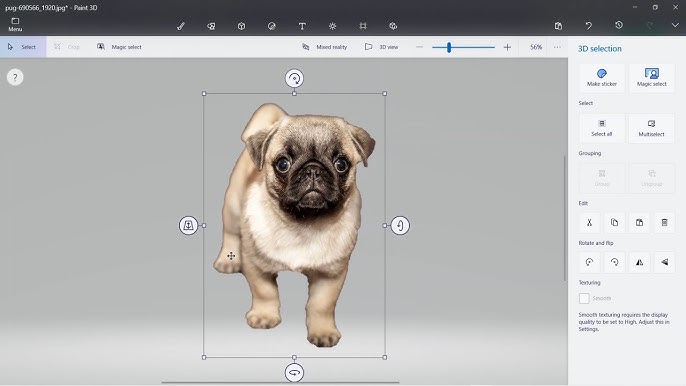
Task: Open the question mark help button
Action: click(x=15, y=77)
